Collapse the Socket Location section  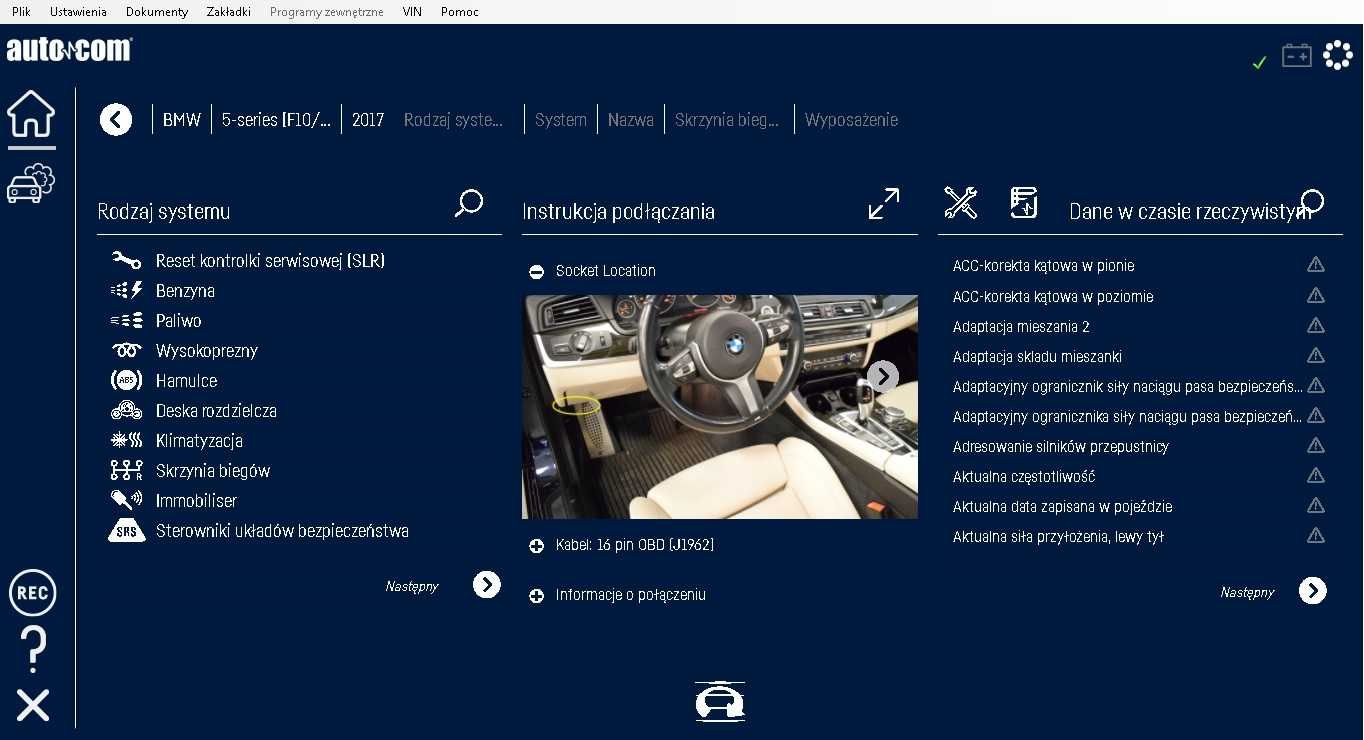pos(537,271)
